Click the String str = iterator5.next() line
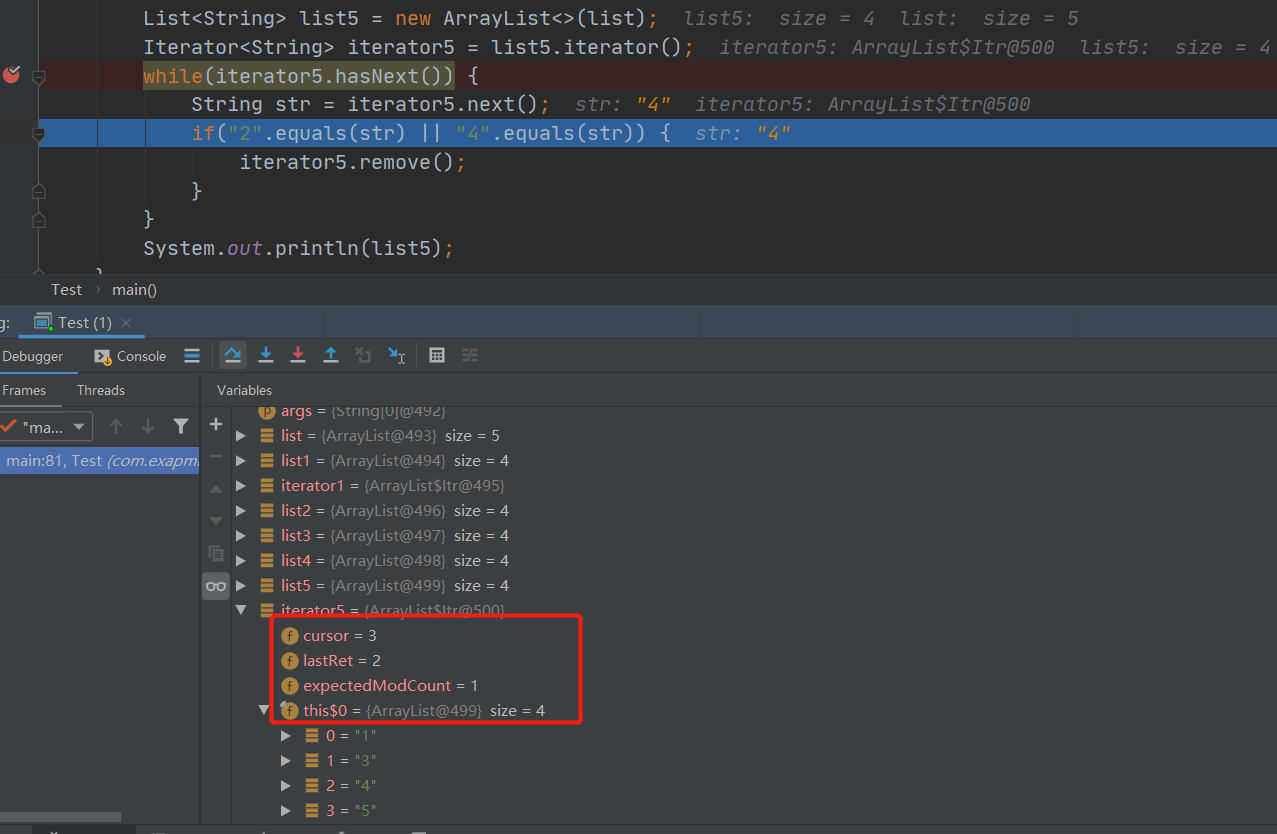Image resolution: width=1277 pixels, height=834 pixels. 370,104
